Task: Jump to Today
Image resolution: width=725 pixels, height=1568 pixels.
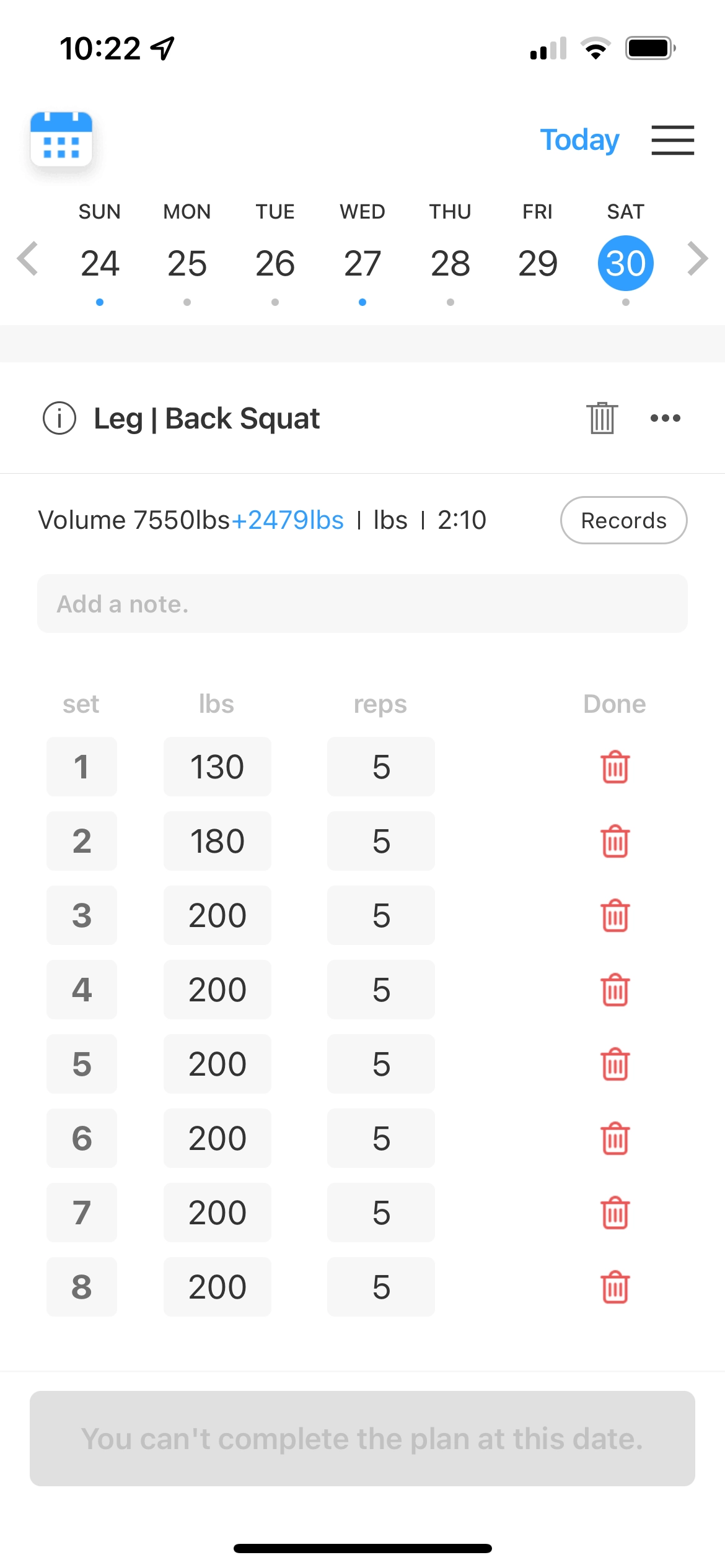Action: [x=579, y=140]
